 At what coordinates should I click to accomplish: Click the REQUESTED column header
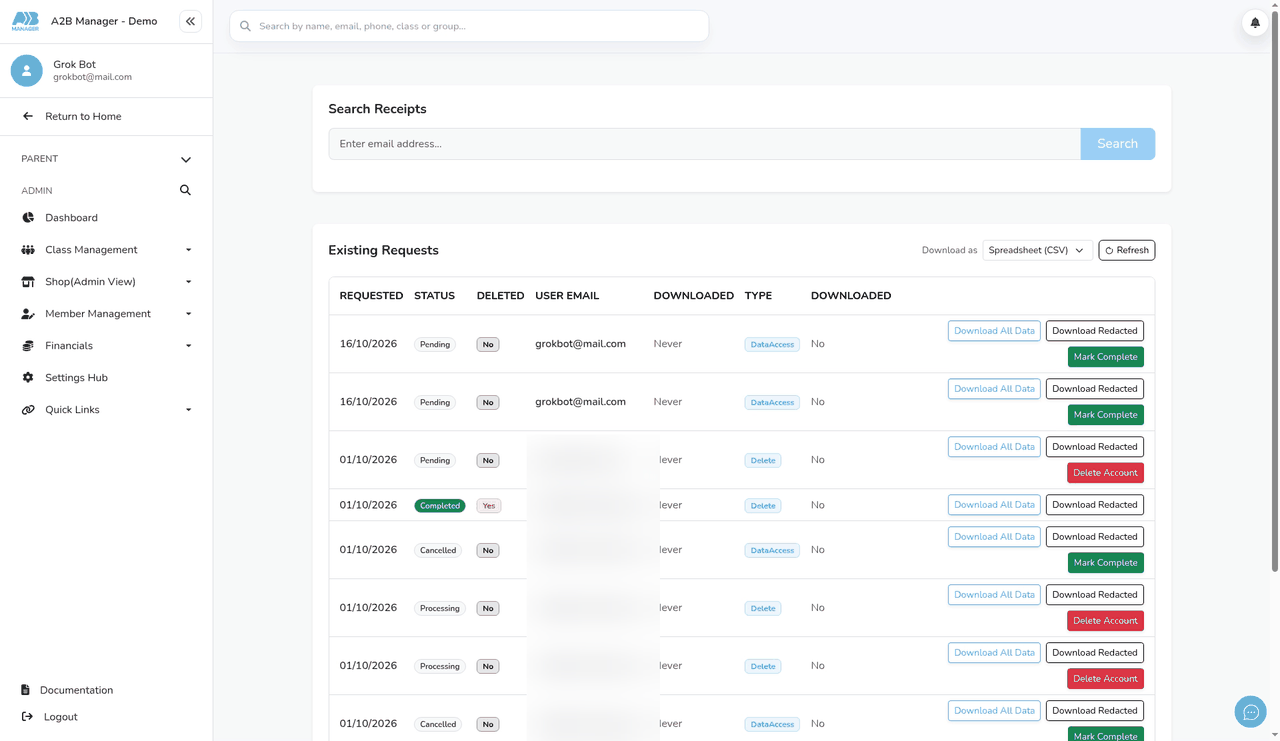click(371, 296)
